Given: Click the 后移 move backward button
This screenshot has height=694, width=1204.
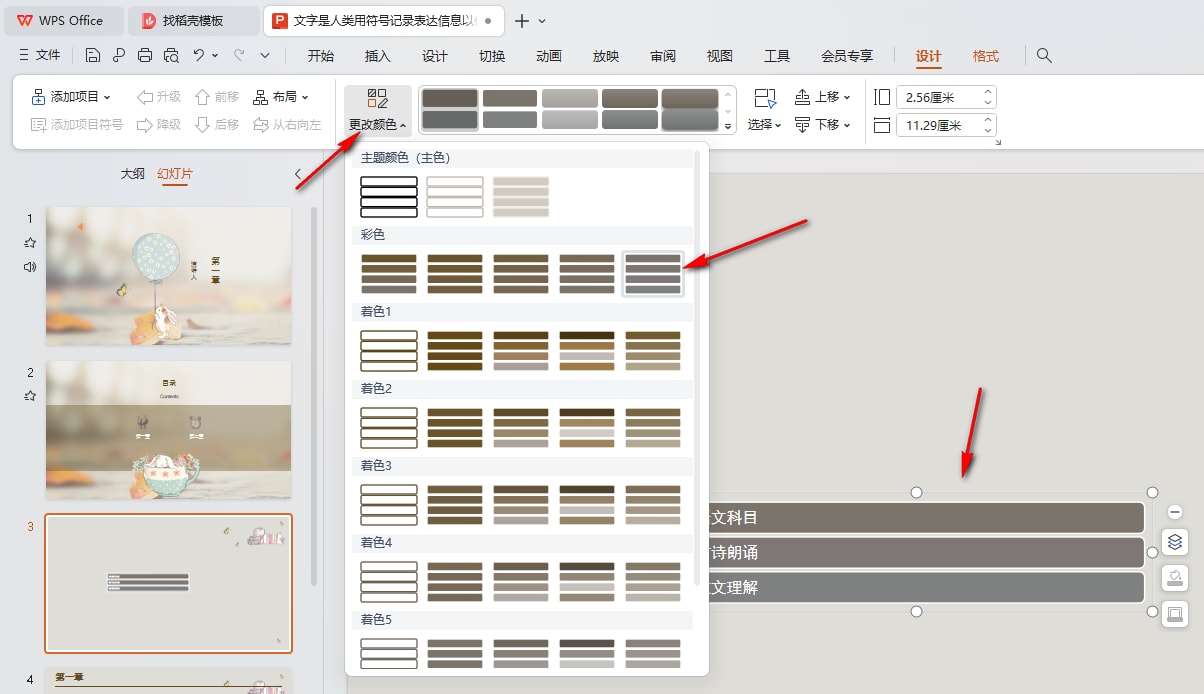Looking at the screenshot, I should coord(217,125).
